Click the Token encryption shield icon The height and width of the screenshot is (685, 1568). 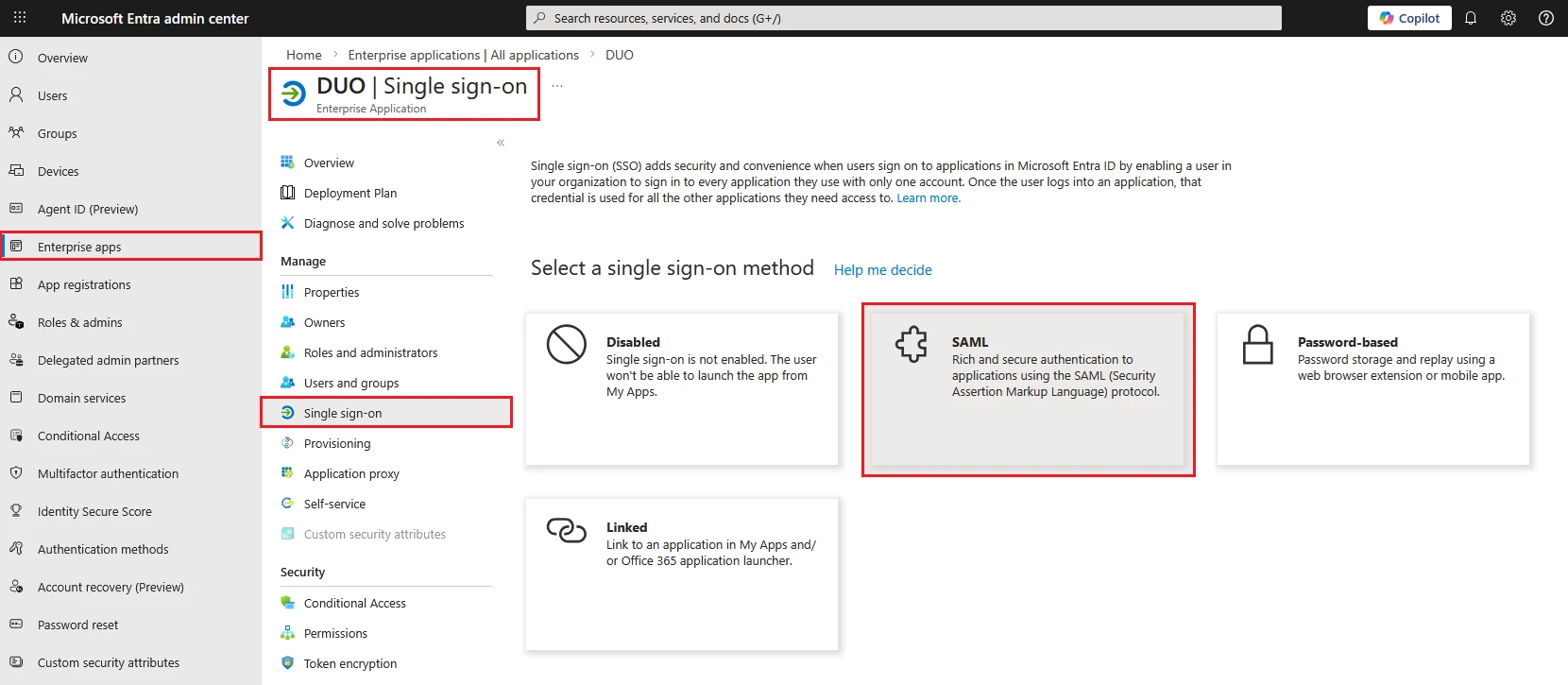pos(287,663)
